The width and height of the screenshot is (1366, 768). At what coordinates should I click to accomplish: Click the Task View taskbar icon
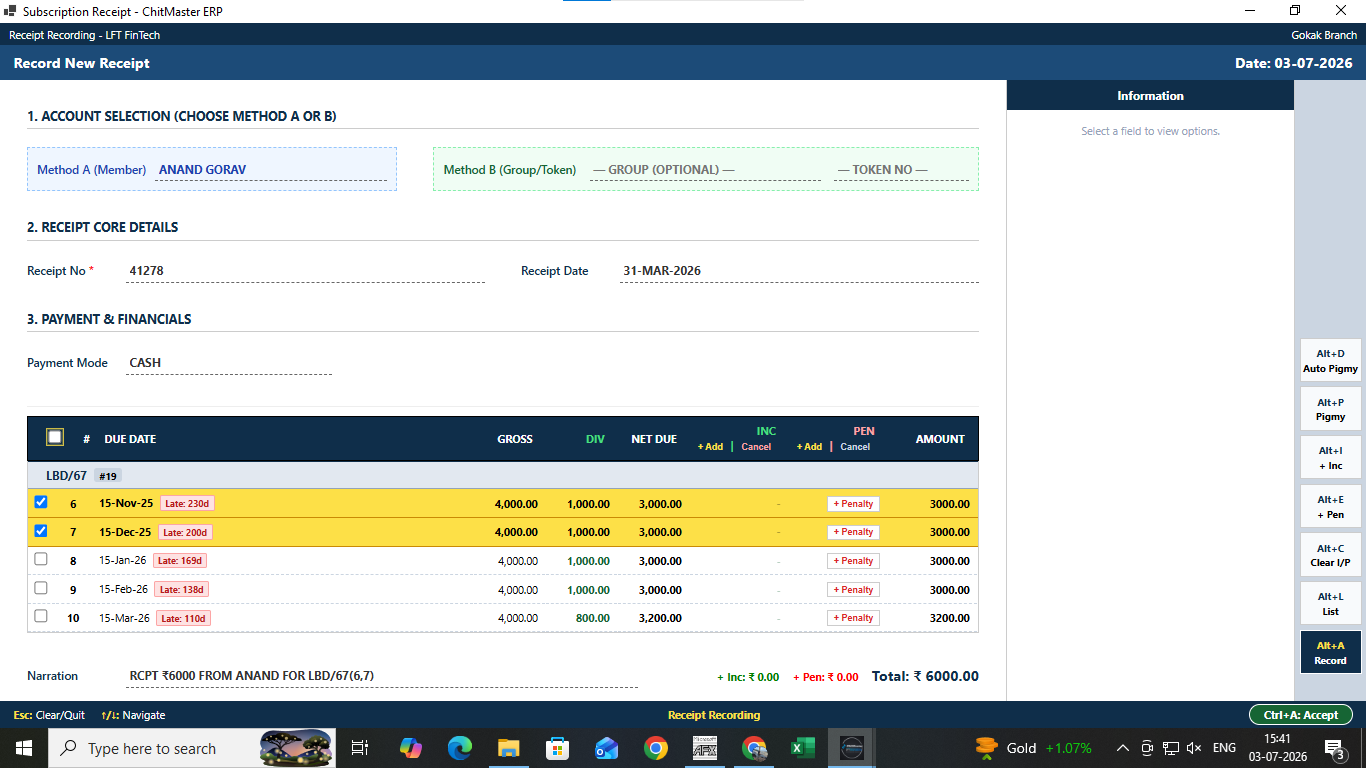coord(361,748)
